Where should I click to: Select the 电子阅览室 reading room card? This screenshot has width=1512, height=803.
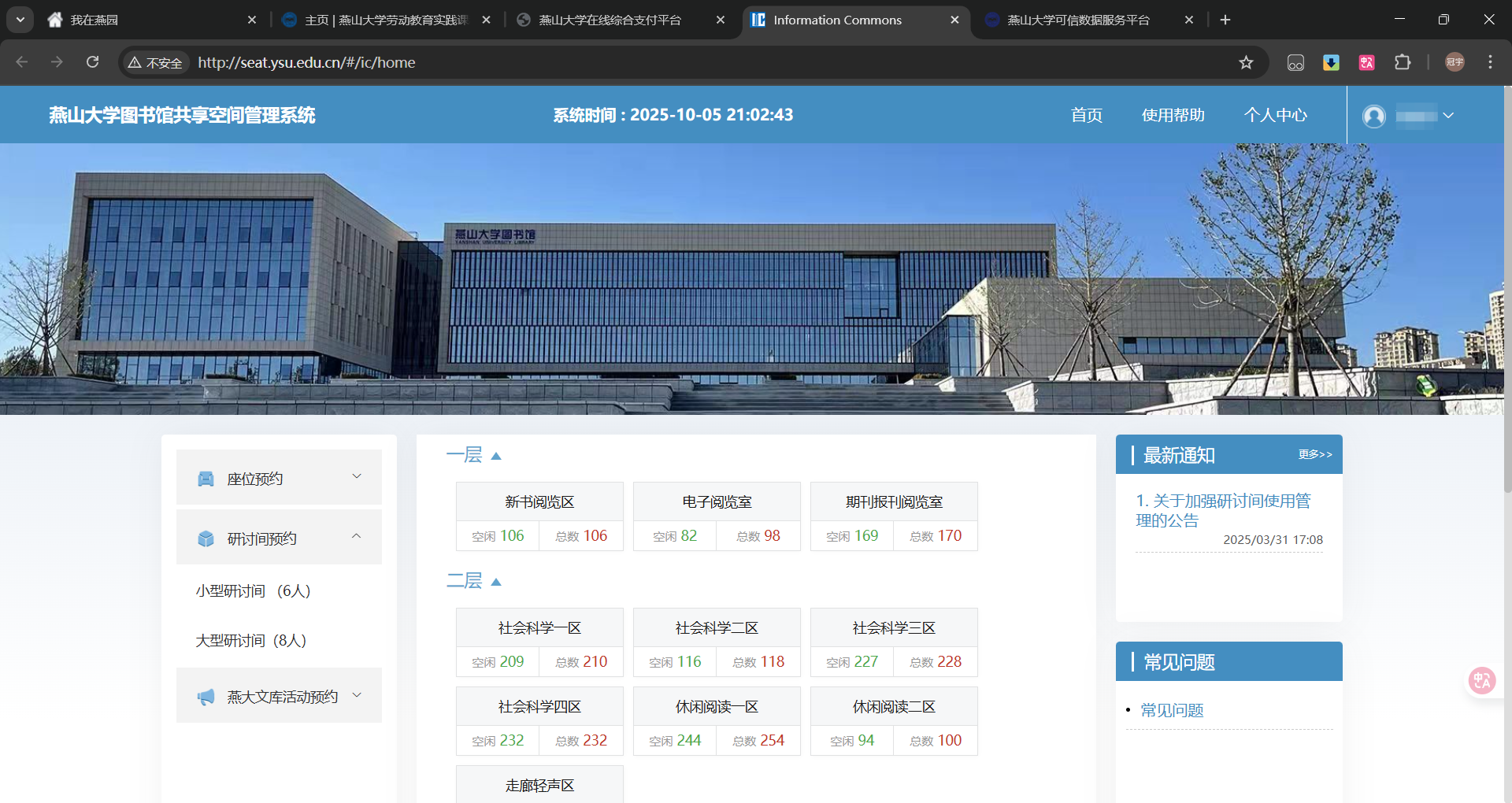click(717, 501)
